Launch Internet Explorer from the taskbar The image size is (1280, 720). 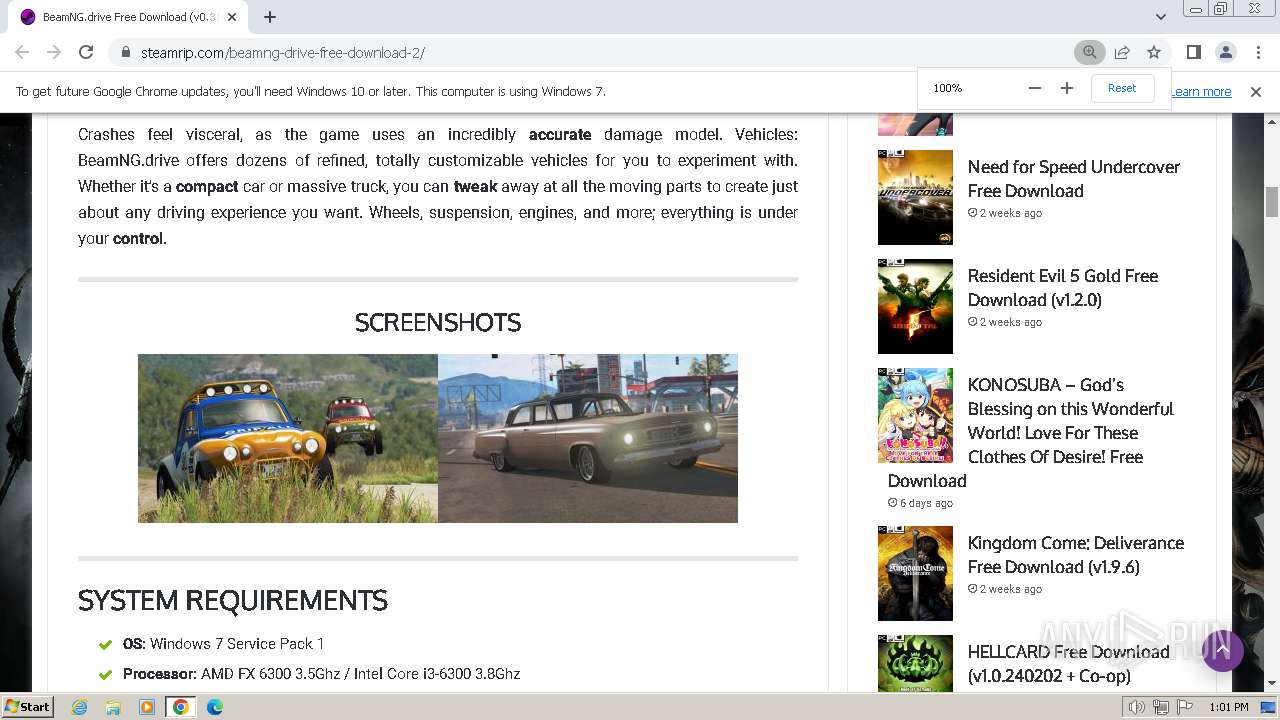click(79, 707)
